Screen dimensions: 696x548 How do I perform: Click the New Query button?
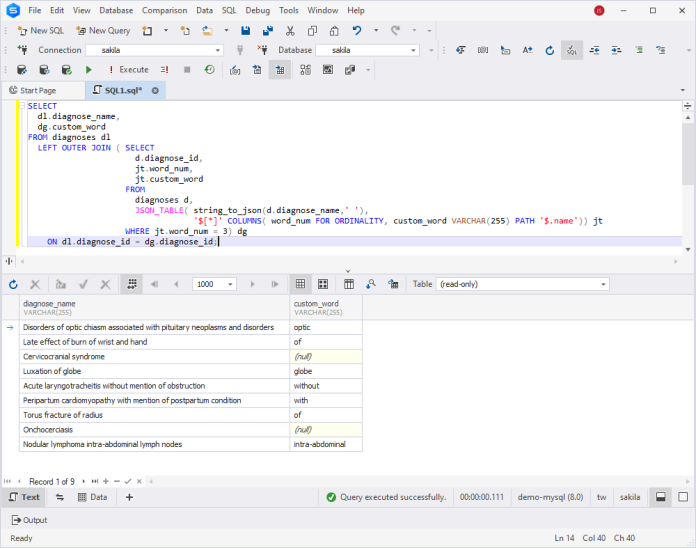[x=102, y=31]
